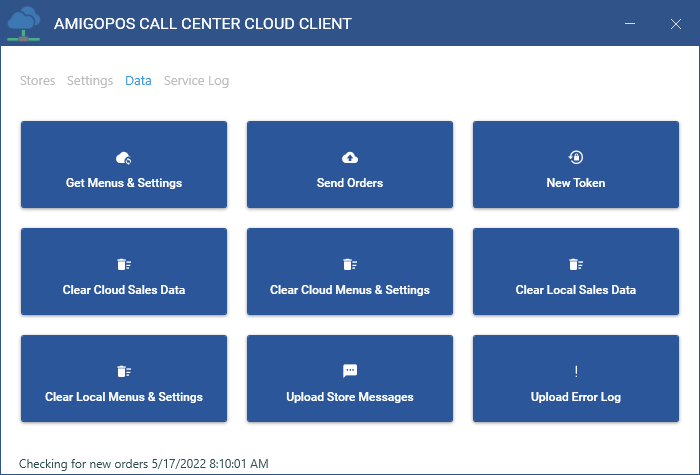Screen dimensions: 700x475
Task: Switch to the Stores tab
Action: point(38,81)
